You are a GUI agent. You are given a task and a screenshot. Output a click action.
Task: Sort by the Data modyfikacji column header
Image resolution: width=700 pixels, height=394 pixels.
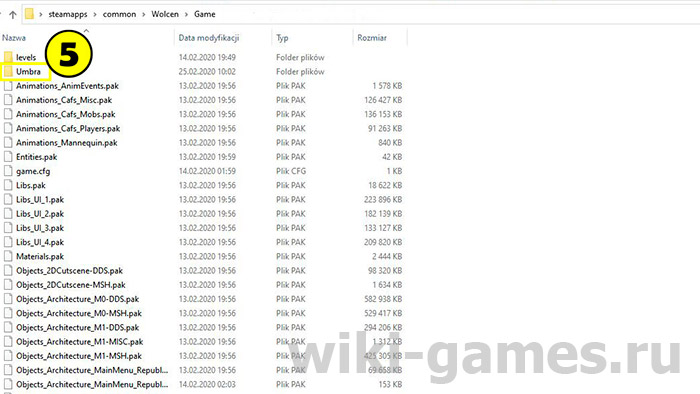[x=209, y=38]
